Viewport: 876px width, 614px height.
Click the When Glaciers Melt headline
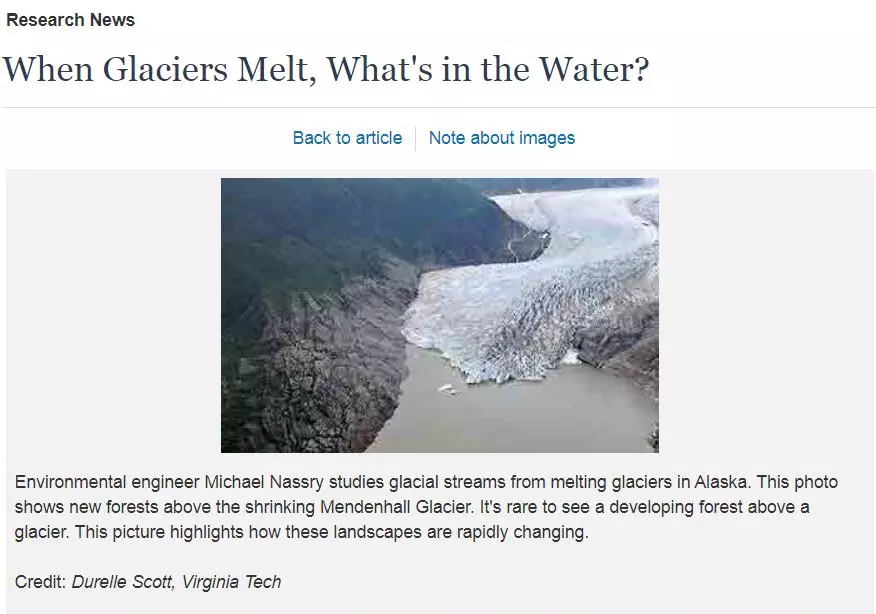click(326, 70)
